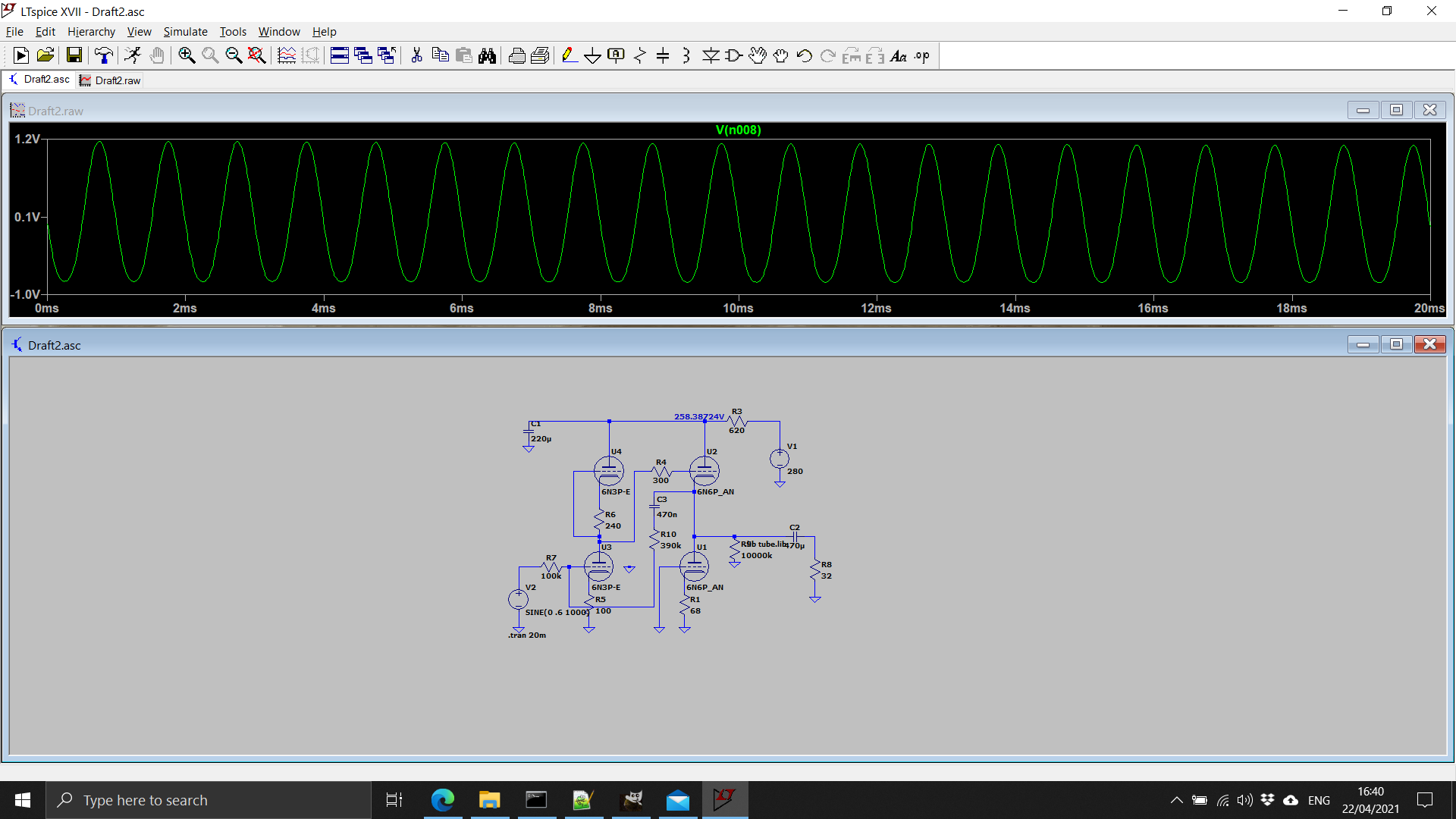Click the Close All Windows icon
Viewport: 1456px width, 819px height.
[387, 55]
